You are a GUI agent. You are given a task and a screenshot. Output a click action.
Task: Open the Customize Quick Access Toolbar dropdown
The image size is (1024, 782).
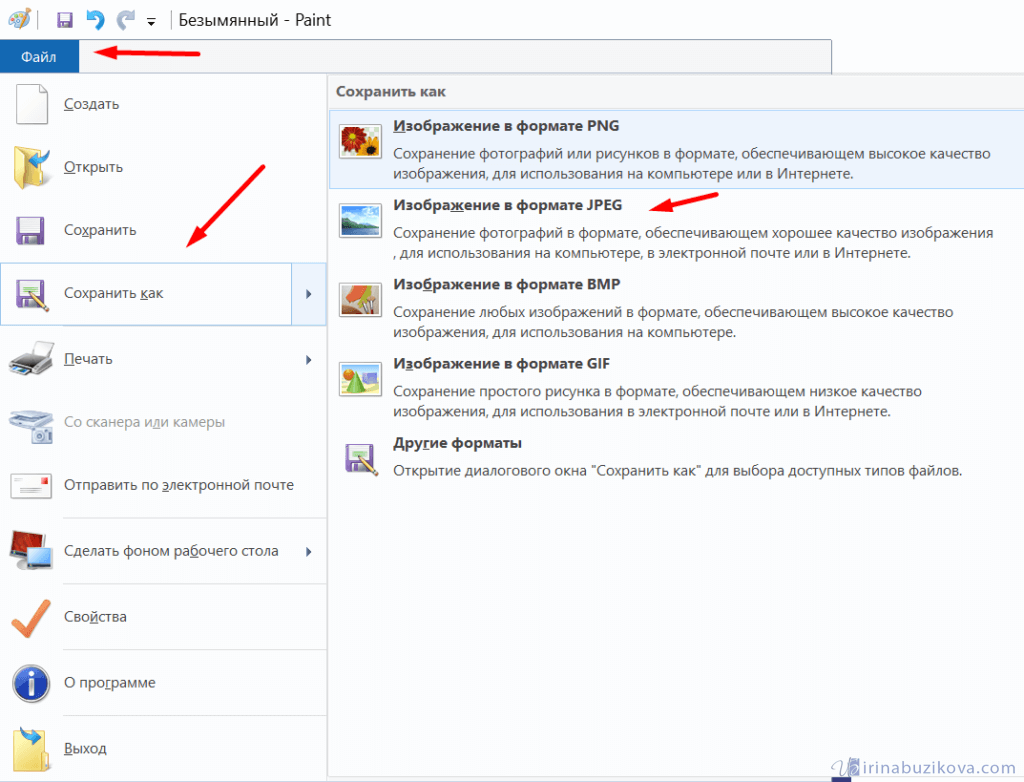(x=151, y=21)
